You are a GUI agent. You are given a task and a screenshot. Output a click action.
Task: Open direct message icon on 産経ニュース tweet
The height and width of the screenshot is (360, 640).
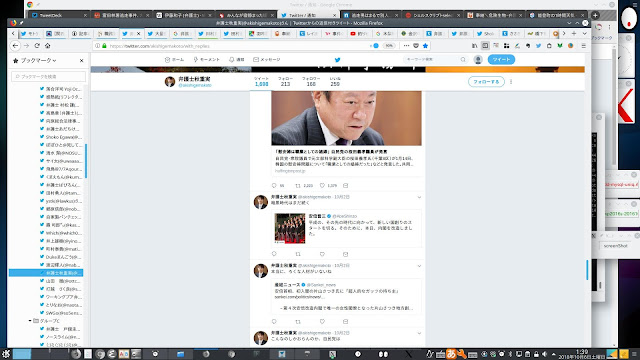coord(345,322)
